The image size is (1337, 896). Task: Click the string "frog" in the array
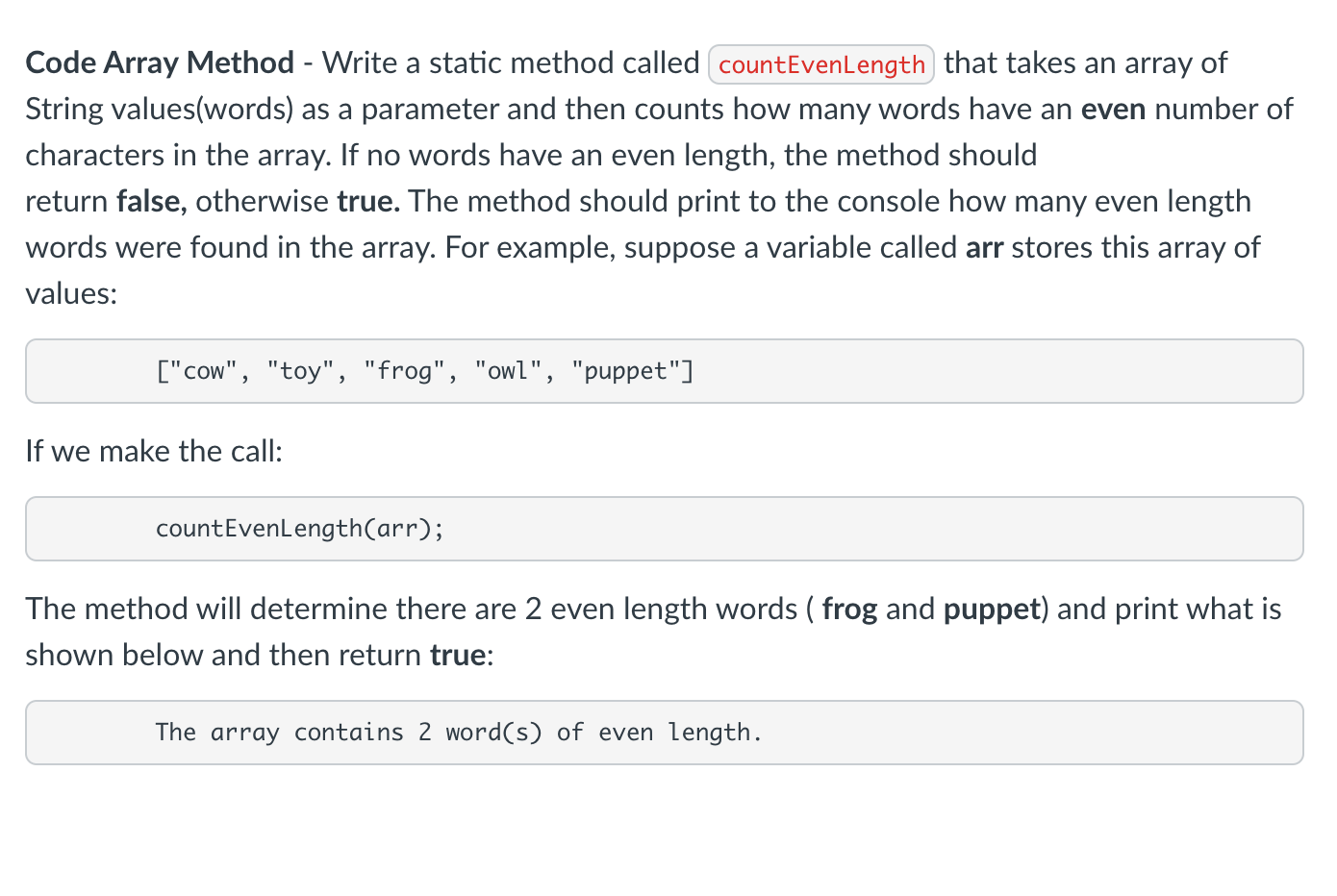405,371
